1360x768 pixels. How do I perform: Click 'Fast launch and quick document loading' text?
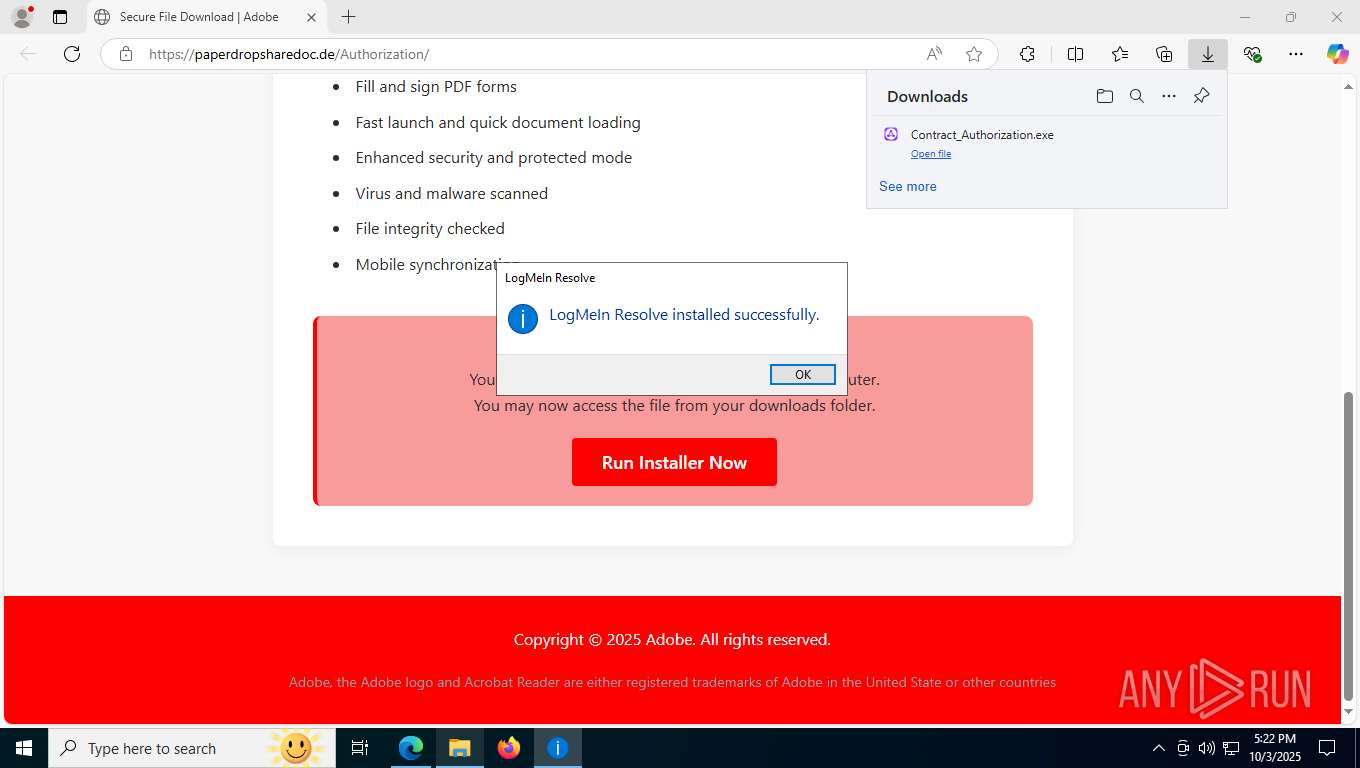498,123
